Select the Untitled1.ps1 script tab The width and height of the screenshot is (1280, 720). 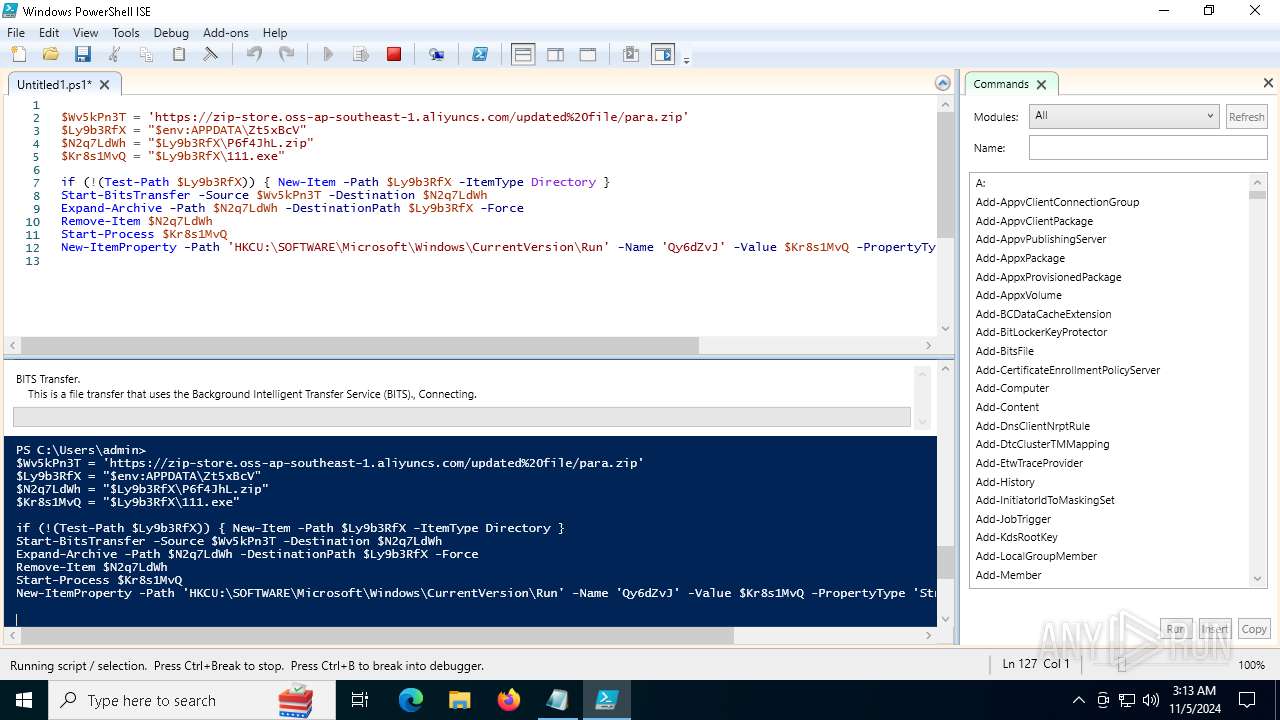(54, 85)
